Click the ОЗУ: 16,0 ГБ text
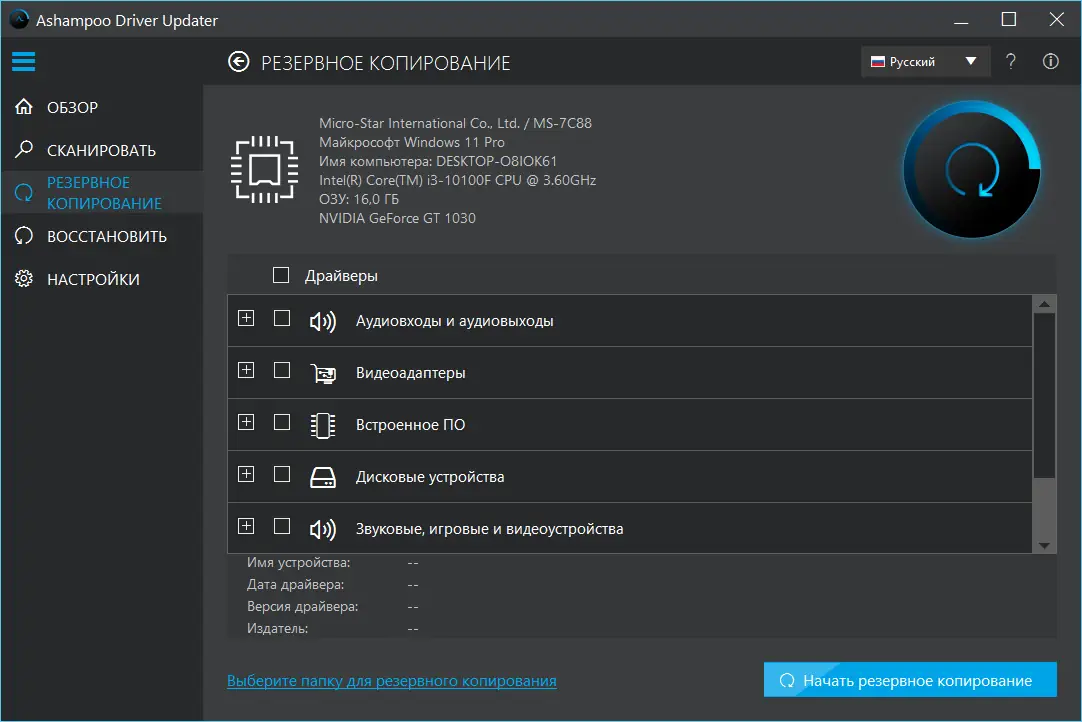 [x=359, y=199]
